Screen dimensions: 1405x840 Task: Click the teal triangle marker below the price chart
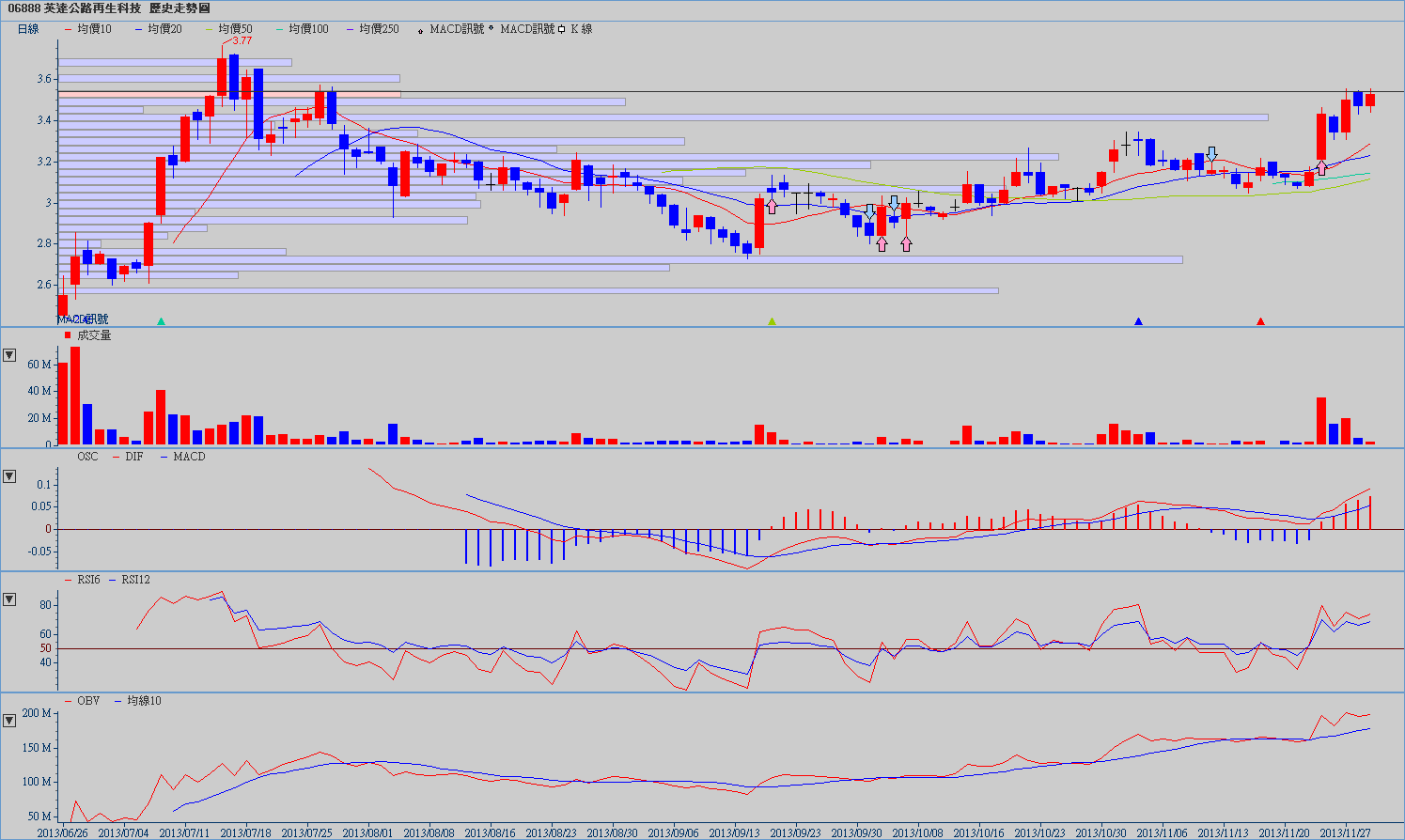(x=161, y=321)
